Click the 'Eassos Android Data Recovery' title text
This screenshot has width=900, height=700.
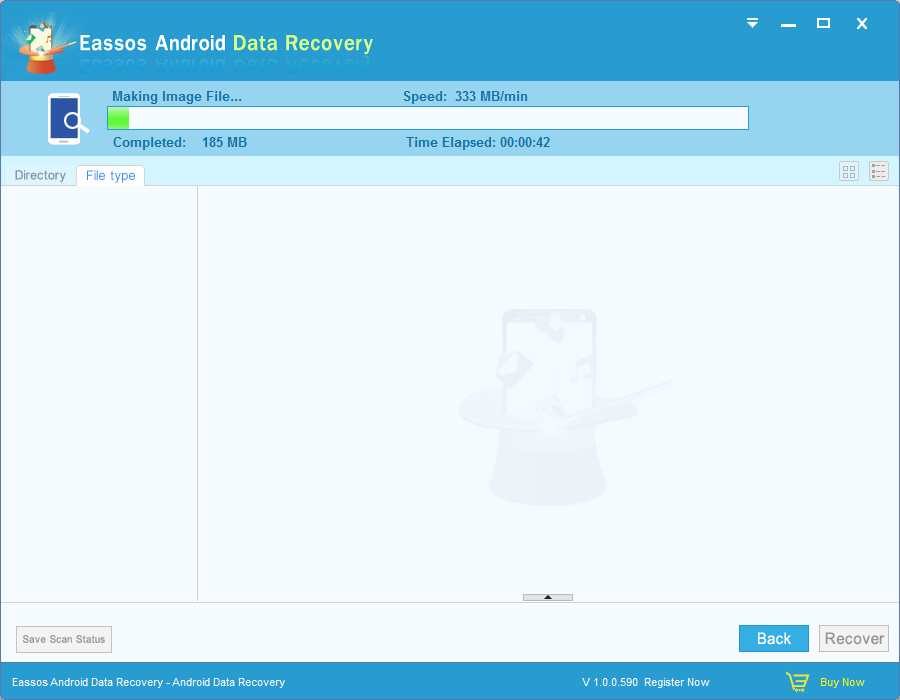(x=226, y=43)
